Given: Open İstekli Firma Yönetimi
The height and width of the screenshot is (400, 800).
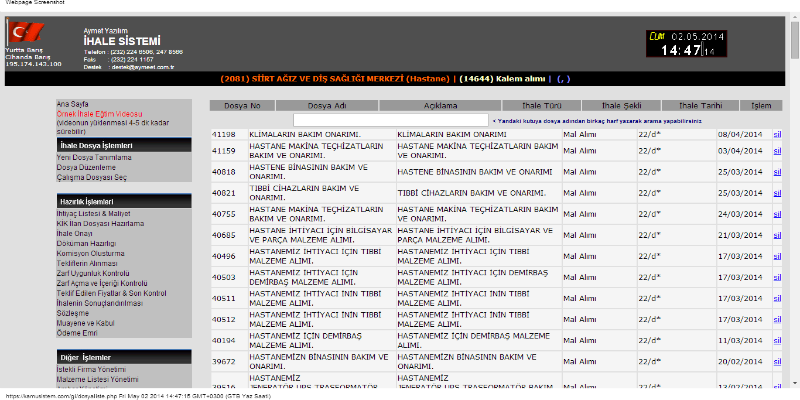Looking at the screenshot, I should click(91, 369).
